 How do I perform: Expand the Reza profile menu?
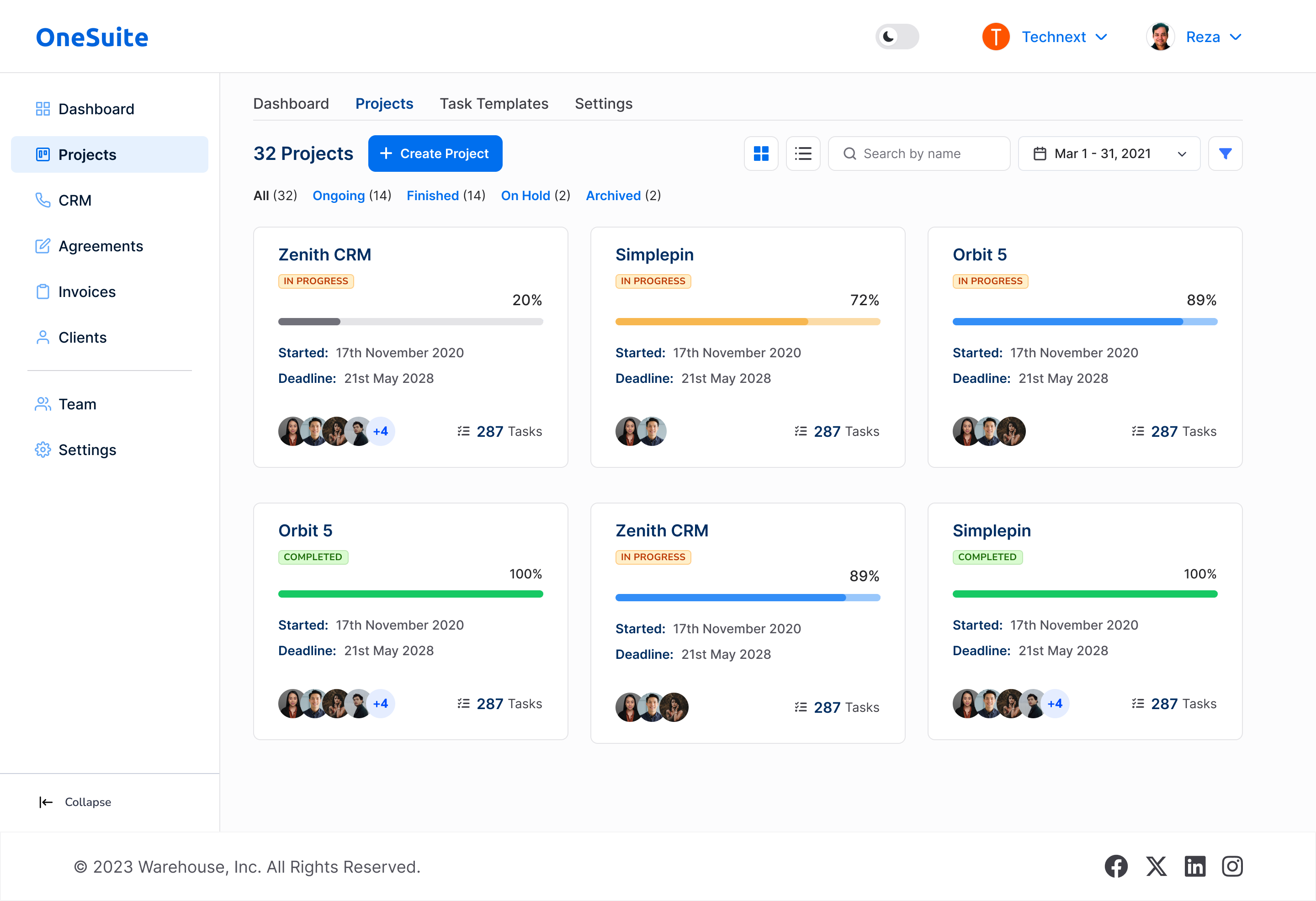click(1213, 36)
